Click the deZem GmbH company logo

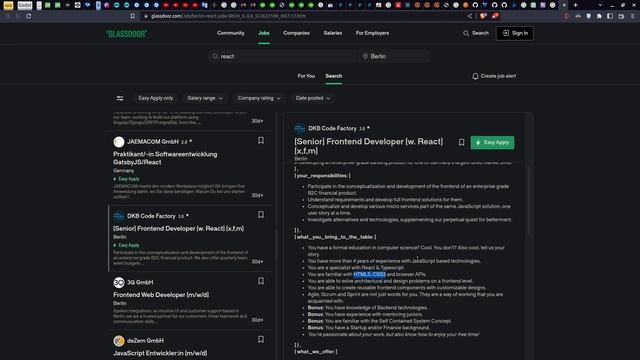tap(119, 340)
